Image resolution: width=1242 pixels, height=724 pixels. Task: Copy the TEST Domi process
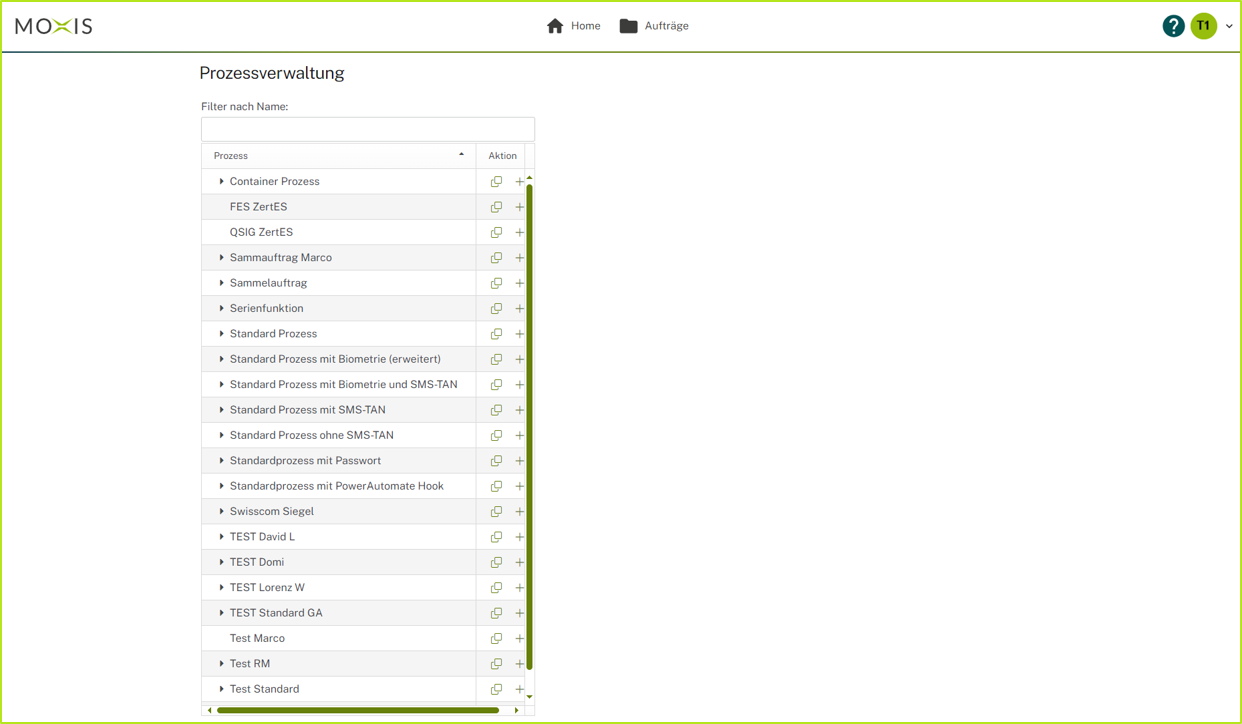[496, 562]
